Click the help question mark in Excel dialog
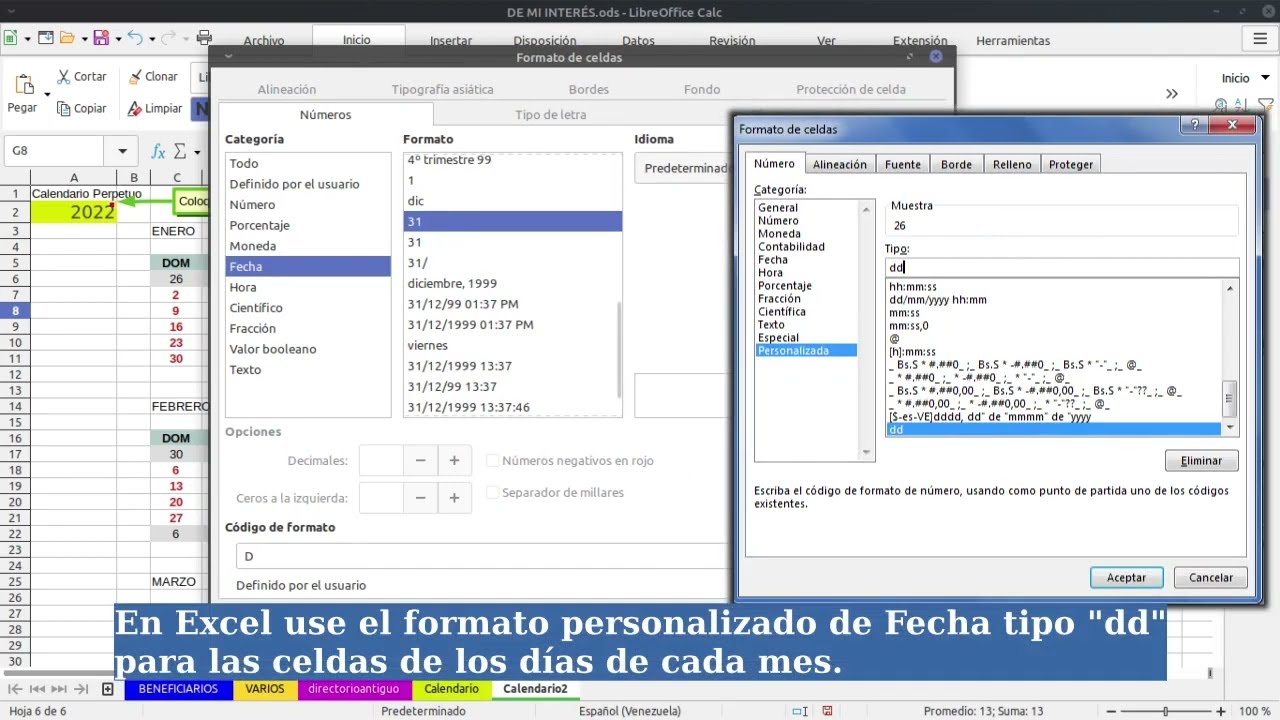 1193,124
